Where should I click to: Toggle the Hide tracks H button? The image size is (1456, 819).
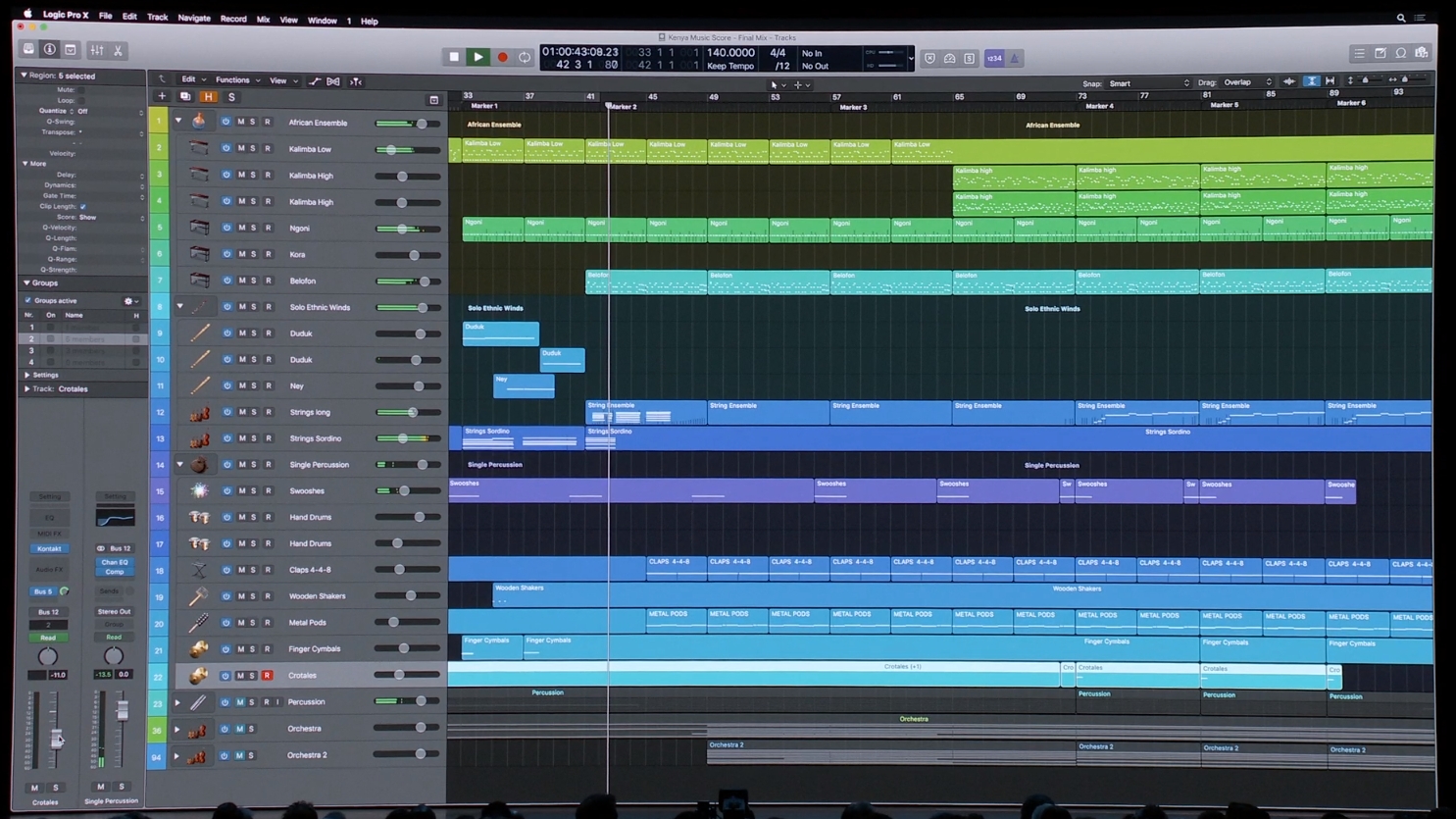[x=208, y=97]
